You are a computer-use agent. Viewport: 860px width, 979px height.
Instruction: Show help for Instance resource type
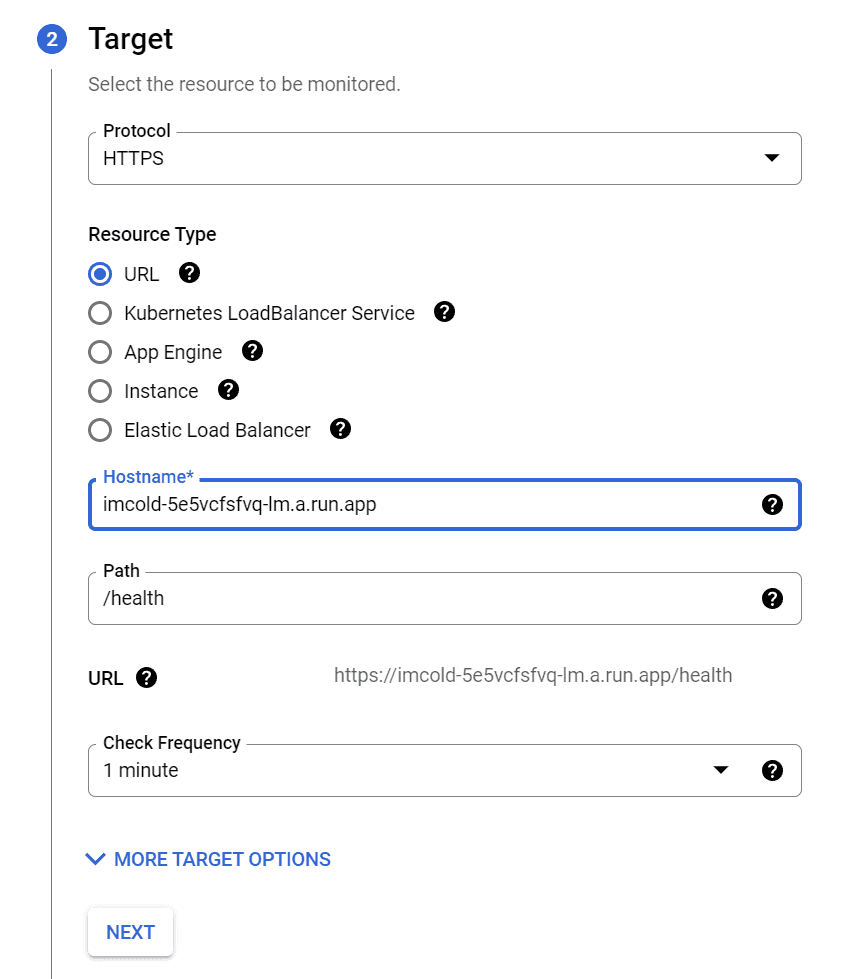pyautogui.click(x=229, y=390)
